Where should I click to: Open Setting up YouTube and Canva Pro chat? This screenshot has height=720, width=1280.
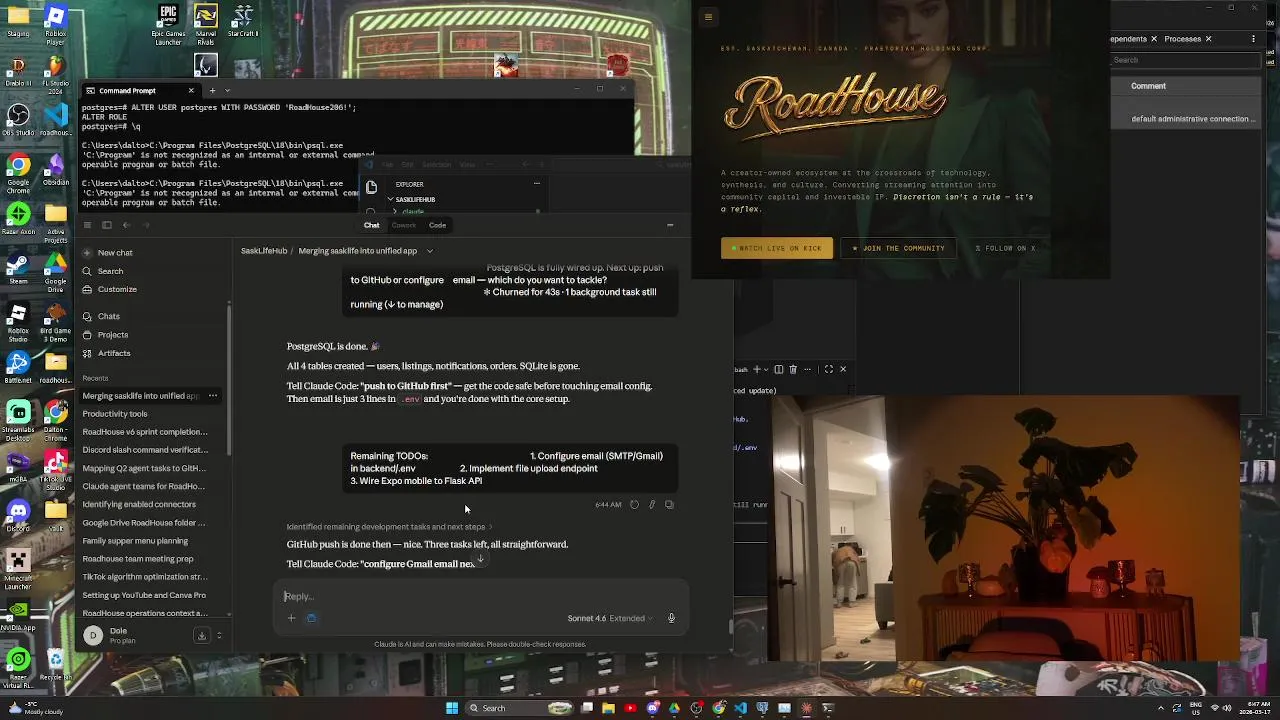pos(144,596)
